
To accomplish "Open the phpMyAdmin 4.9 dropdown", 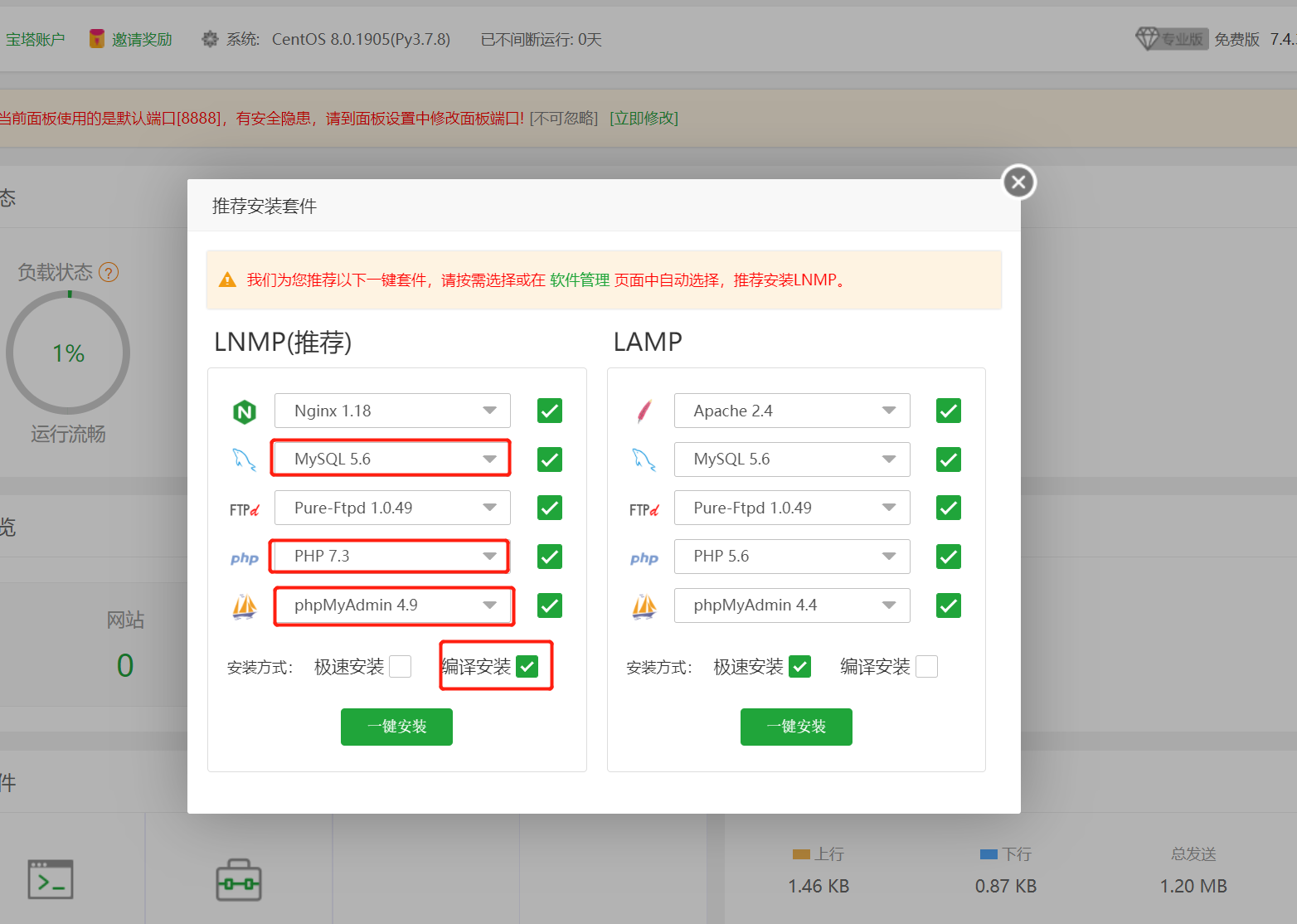I will coord(392,605).
